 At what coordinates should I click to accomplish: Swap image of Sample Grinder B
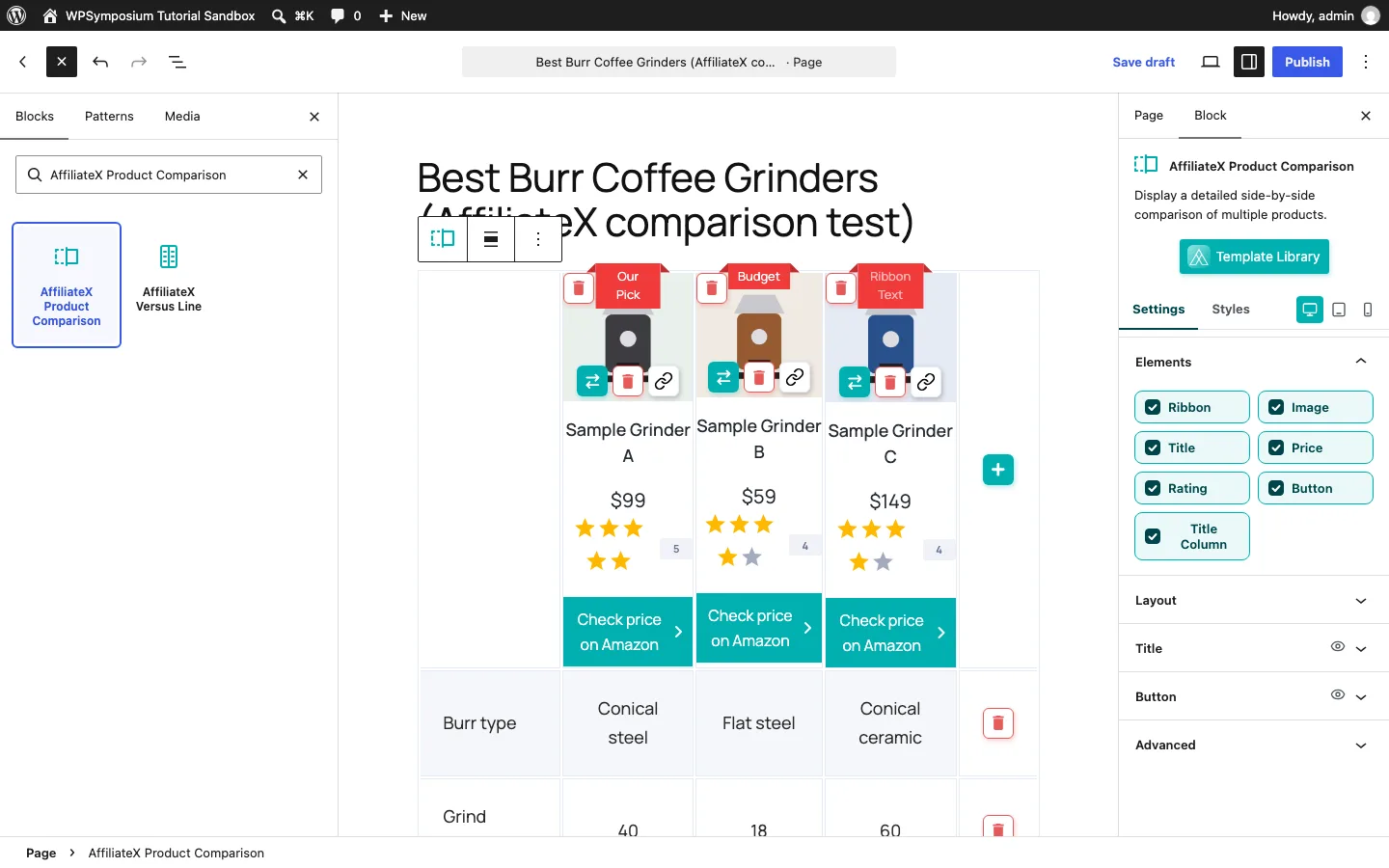pyautogui.click(x=723, y=377)
